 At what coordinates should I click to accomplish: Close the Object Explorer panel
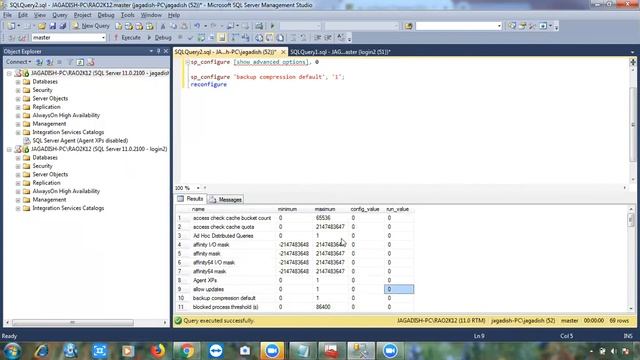pyautogui.click(x=166, y=51)
